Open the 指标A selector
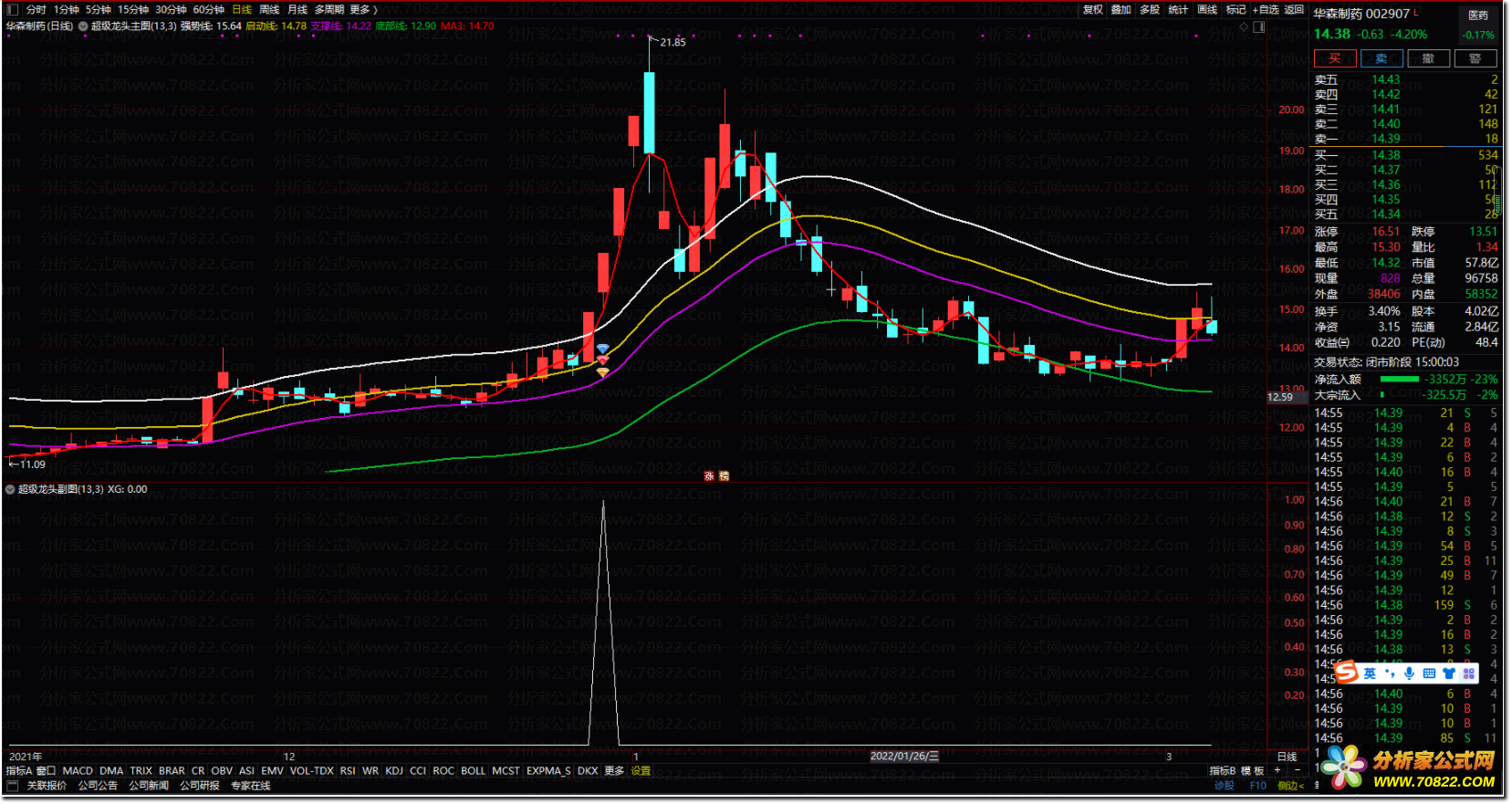This screenshot has width=1512, height=804. [x=18, y=772]
